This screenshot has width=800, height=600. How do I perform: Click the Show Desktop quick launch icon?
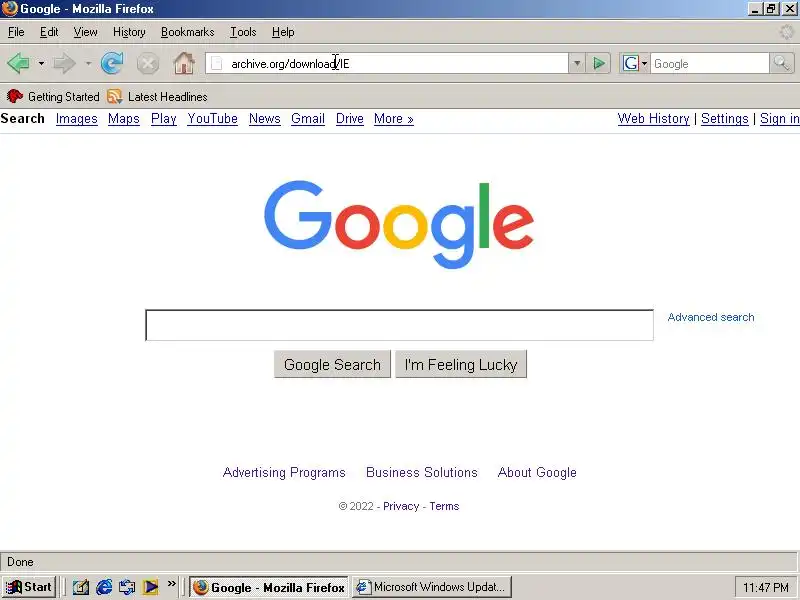click(x=81, y=587)
